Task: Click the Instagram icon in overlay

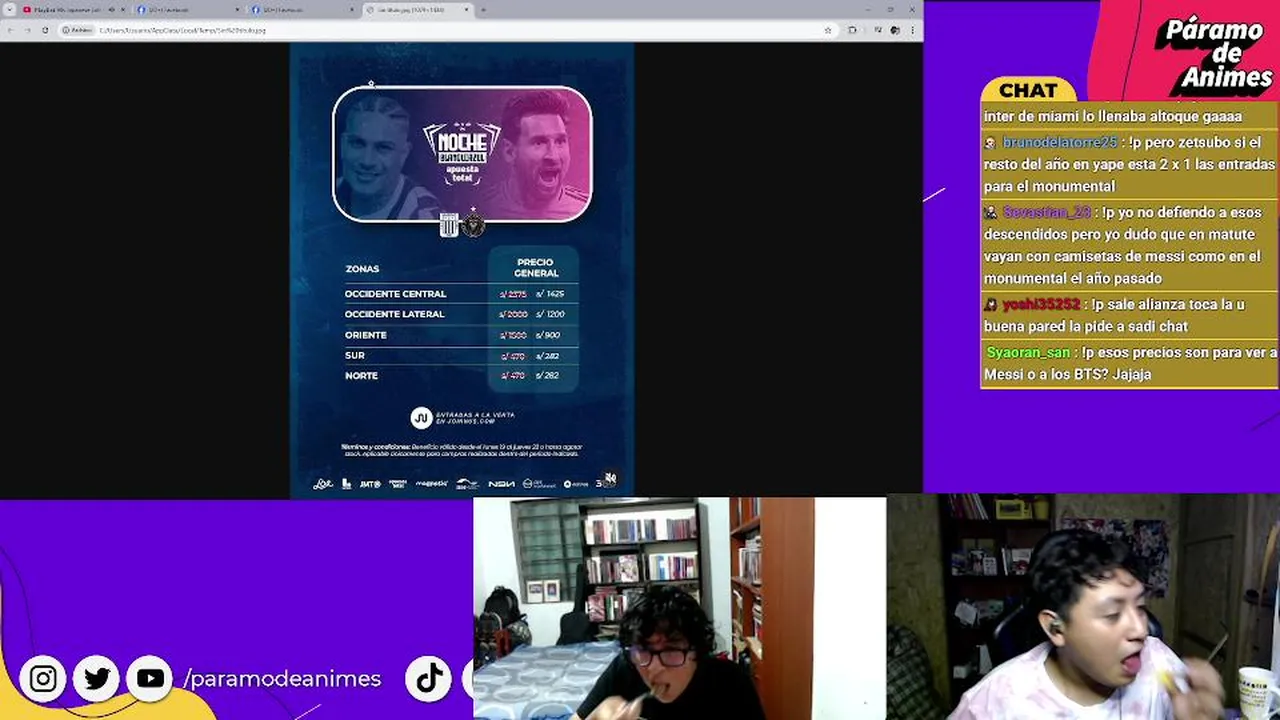Action: [43, 679]
